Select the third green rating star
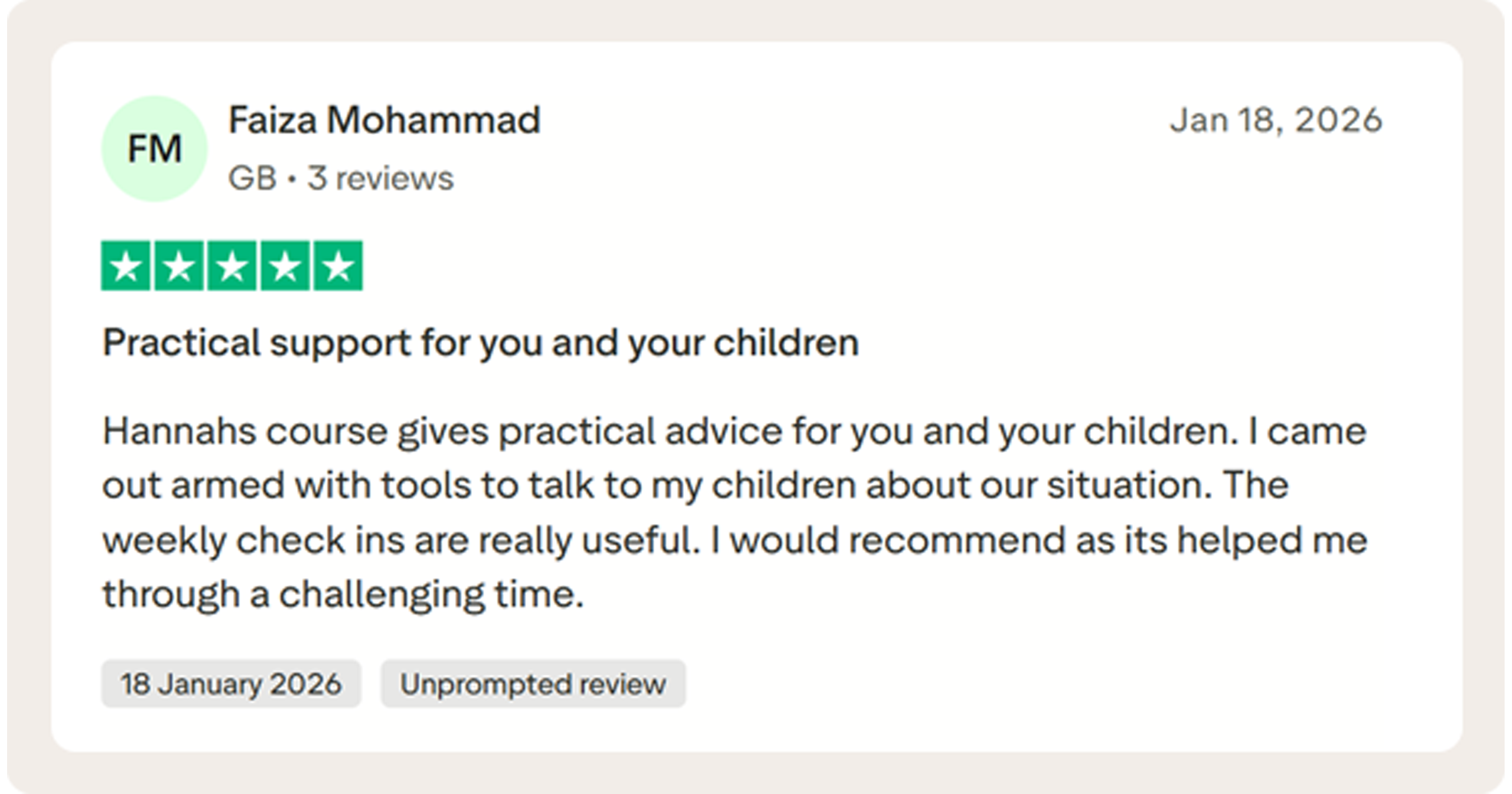 coord(232,266)
